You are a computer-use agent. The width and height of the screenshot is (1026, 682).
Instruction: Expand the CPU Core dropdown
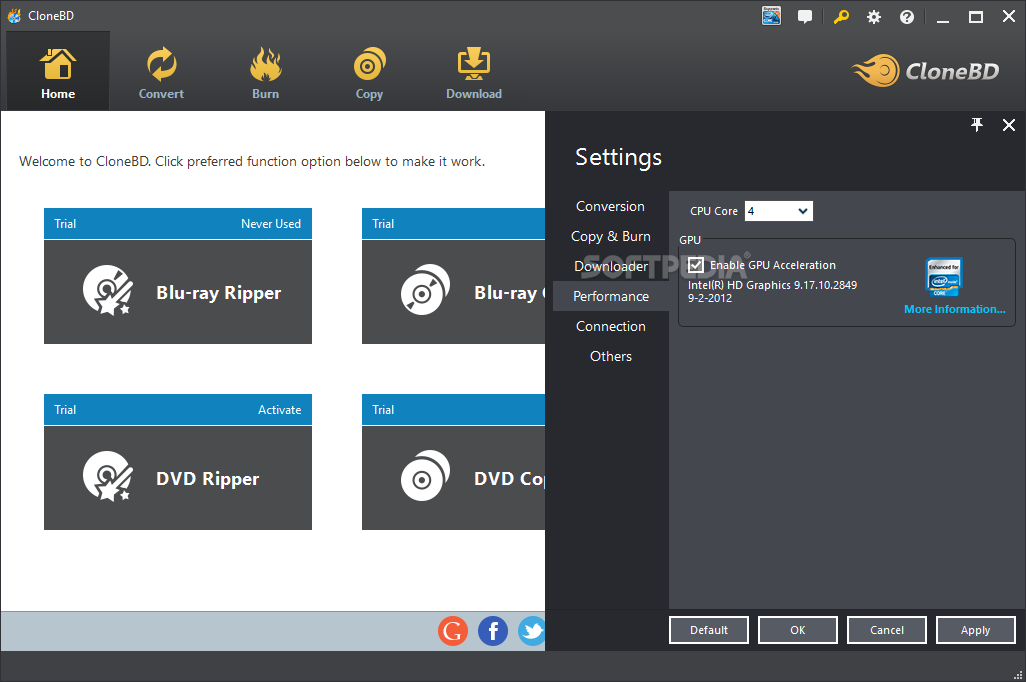pos(779,211)
